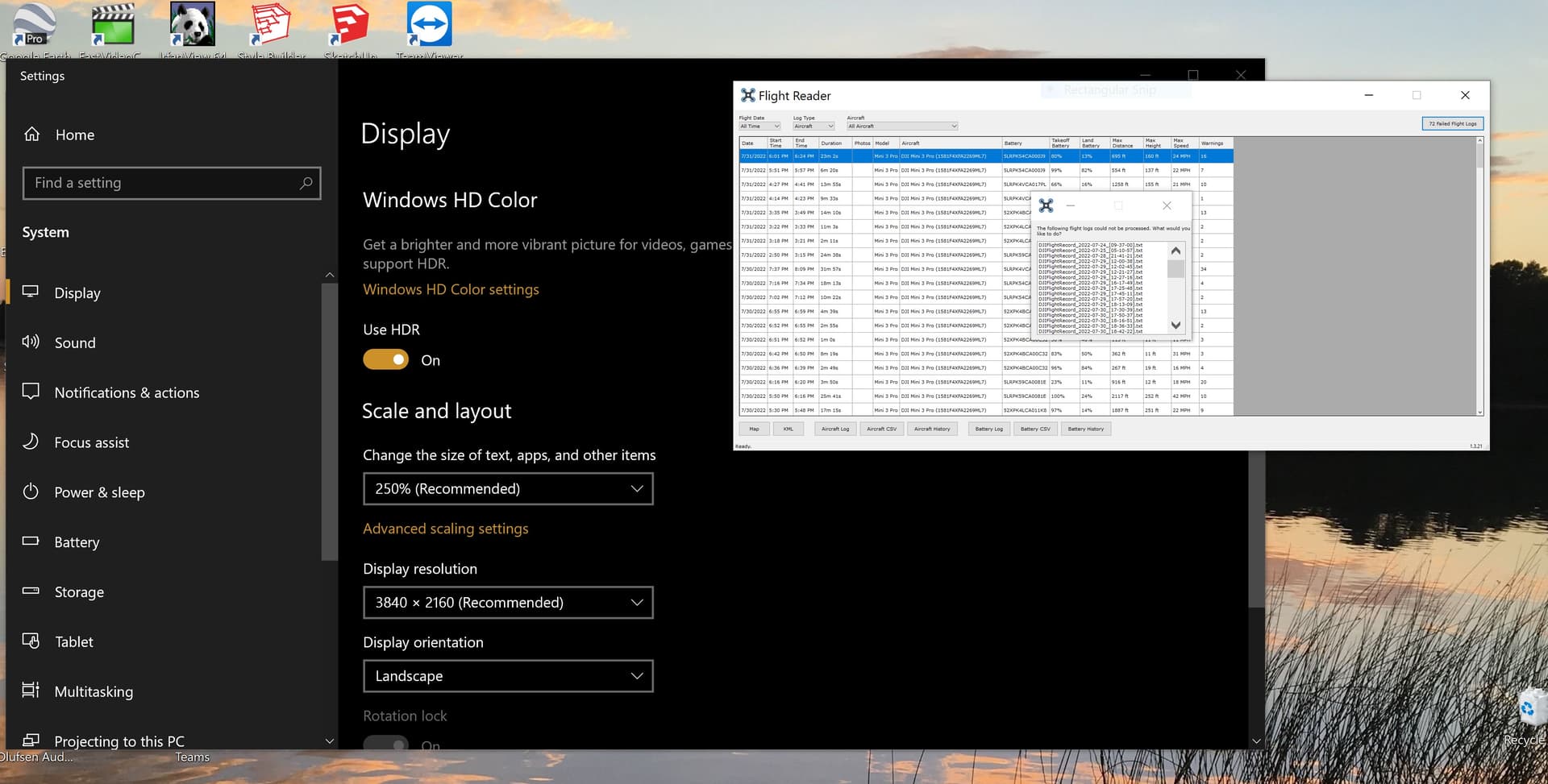Image resolution: width=1548 pixels, height=784 pixels.
Task: Open the Display orientation Landscape dropdown
Action: pyautogui.click(x=508, y=676)
